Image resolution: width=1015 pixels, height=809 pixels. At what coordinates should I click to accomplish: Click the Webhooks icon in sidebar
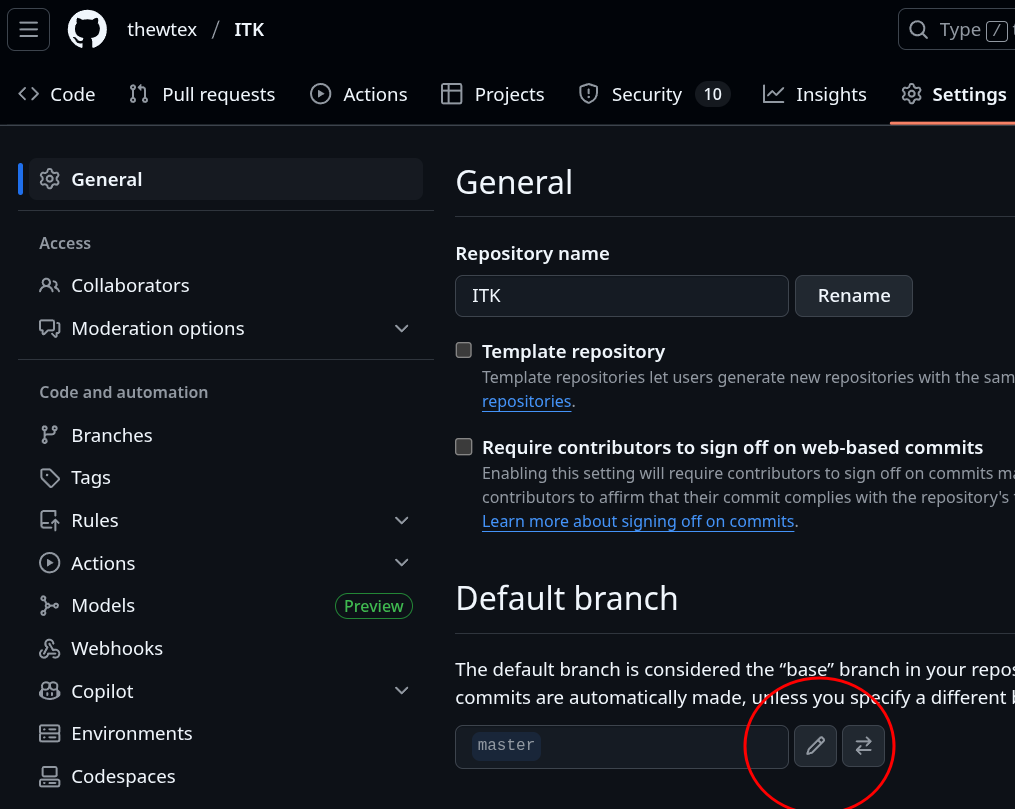(x=49, y=648)
